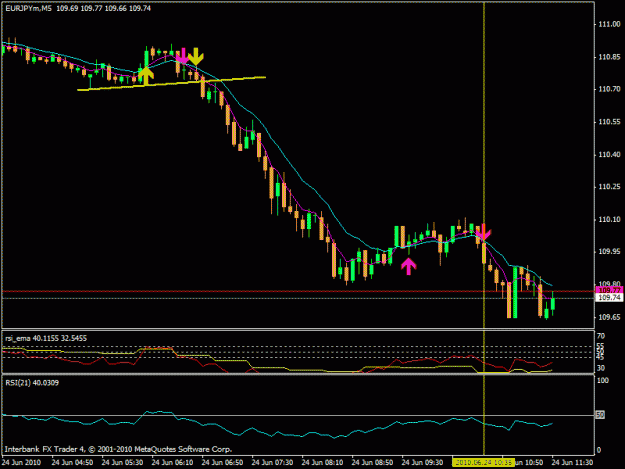This screenshot has height=469, width=625.
Task: Select the magenta down arrow on the vertical line
Action: tap(483, 232)
